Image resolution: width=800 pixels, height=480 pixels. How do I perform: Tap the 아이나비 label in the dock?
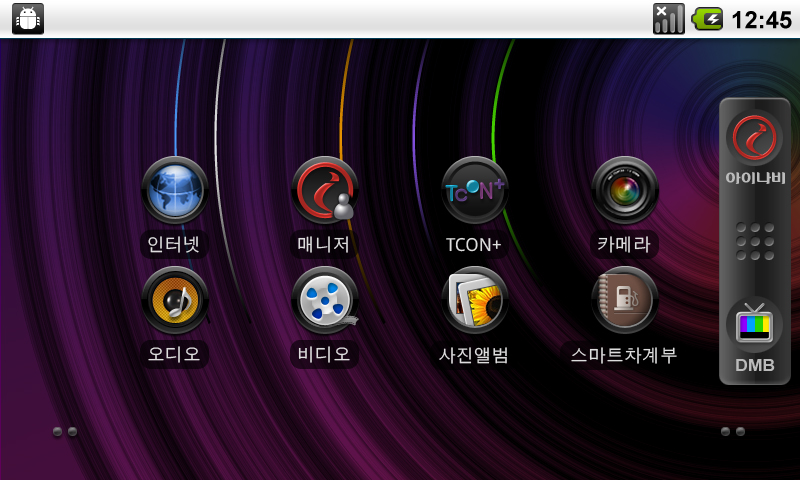756,178
